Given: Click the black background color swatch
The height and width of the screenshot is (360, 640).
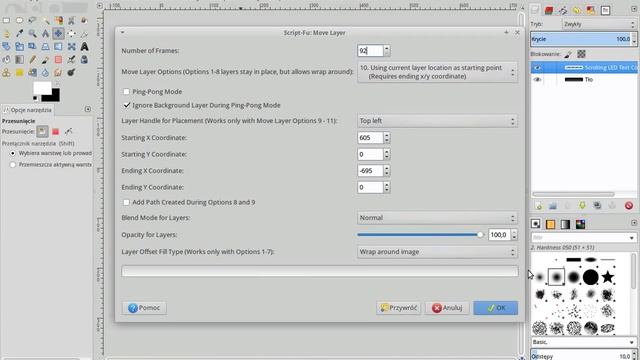Looking at the screenshot, I should tap(52, 96).
